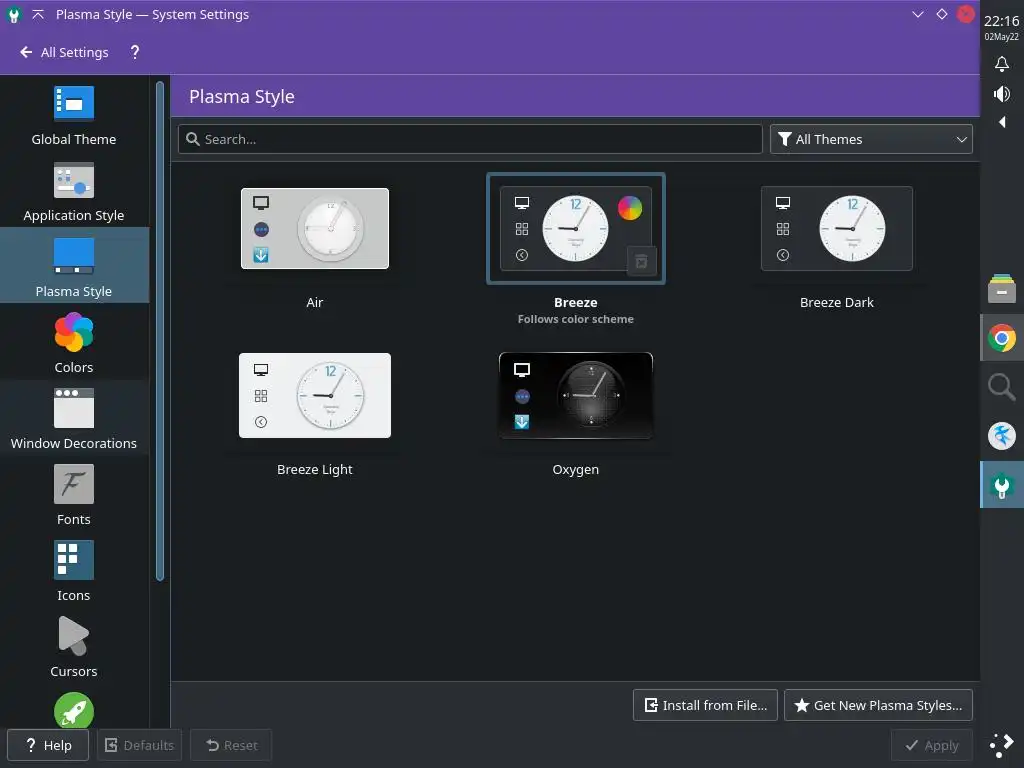The width and height of the screenshot is (1024, 768).
Task: Open the blue bird app in panel
Action: pos(1001,436)
